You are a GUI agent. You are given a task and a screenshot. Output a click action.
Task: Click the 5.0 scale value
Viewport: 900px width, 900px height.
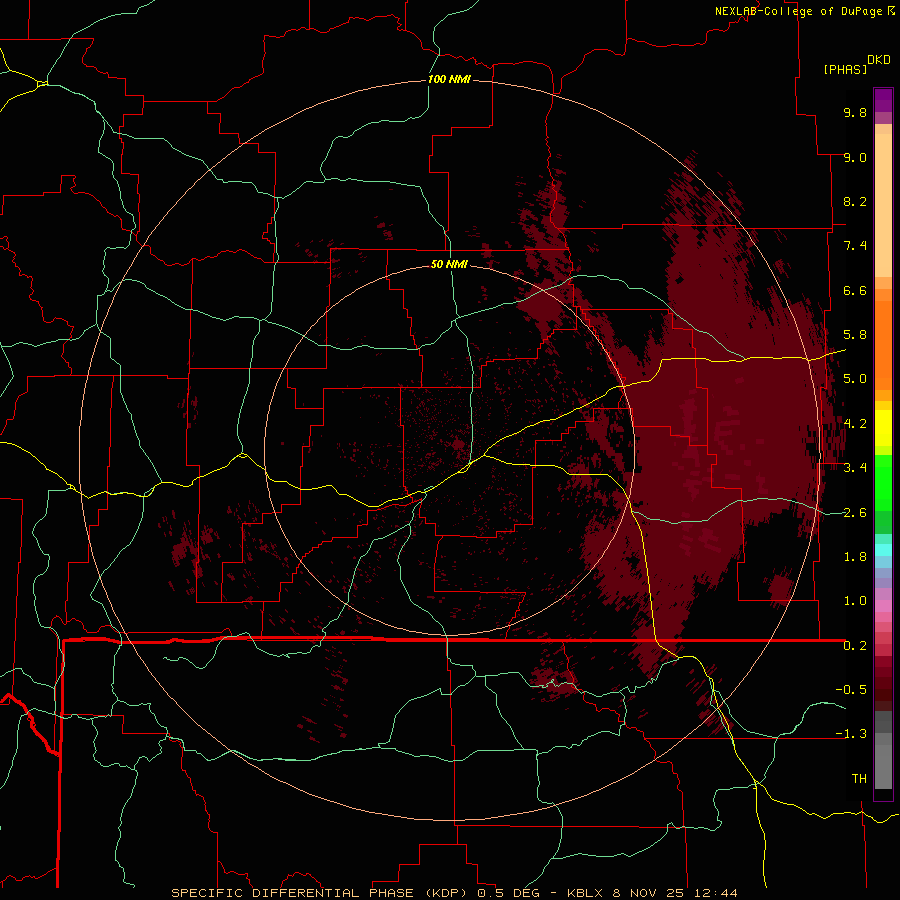[x=855, y=379]
